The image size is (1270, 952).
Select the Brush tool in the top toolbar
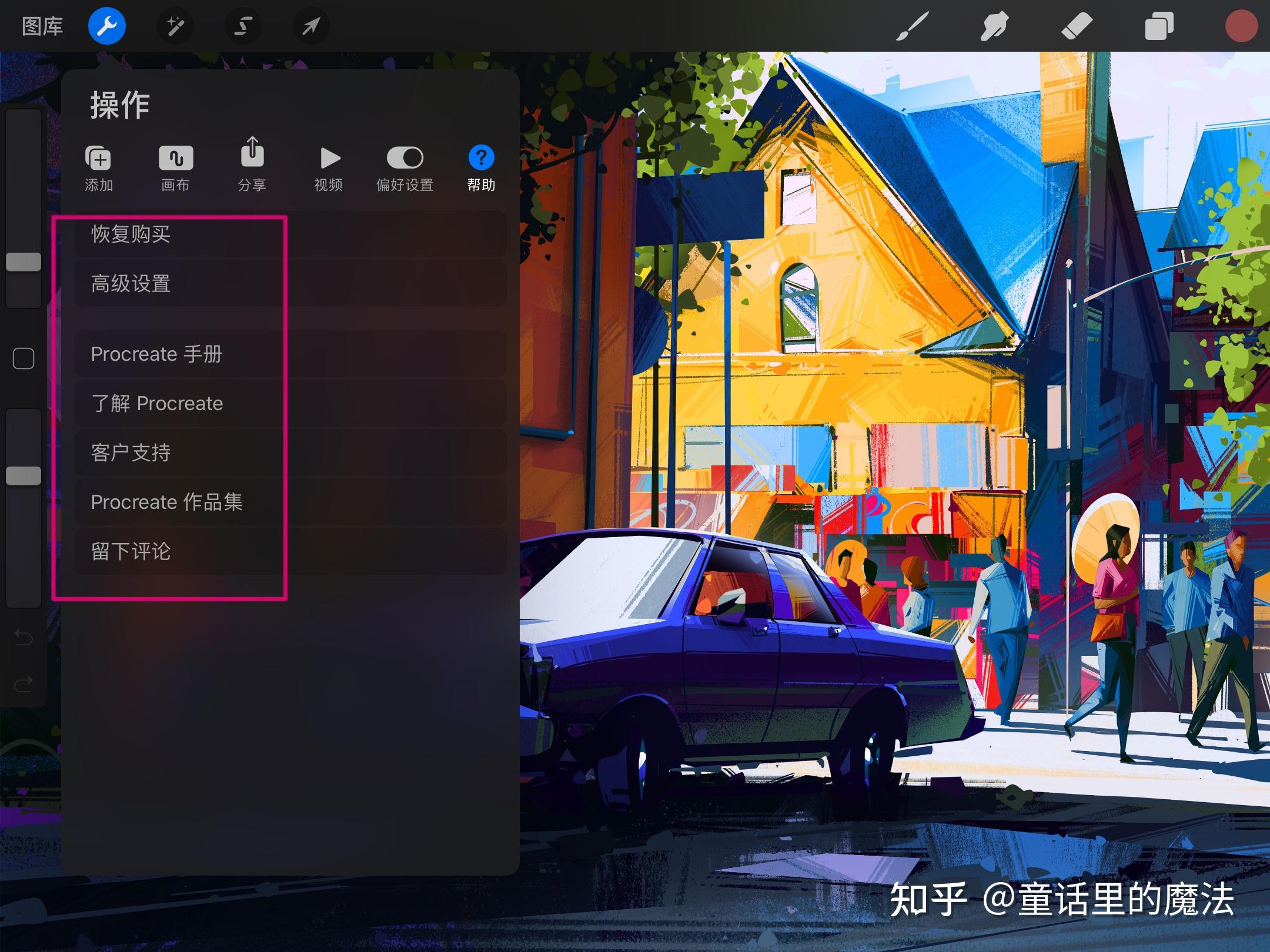click(911, 26)
